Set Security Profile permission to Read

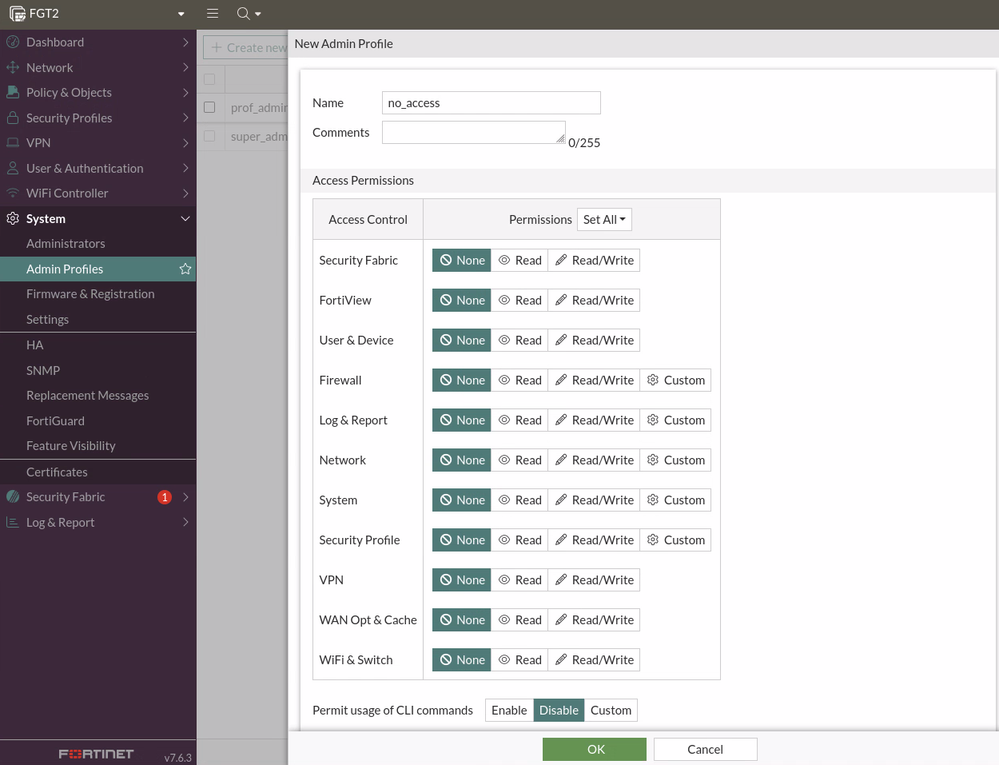click(519, 540)
